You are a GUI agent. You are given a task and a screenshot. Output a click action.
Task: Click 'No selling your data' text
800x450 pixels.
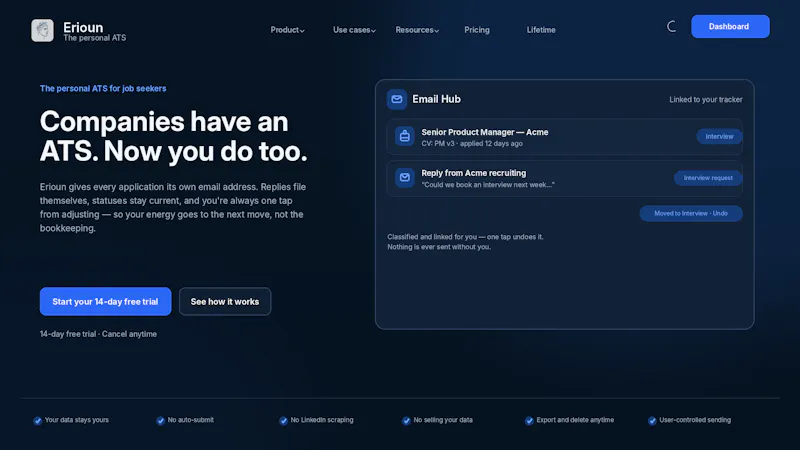[x=443, y=420]
